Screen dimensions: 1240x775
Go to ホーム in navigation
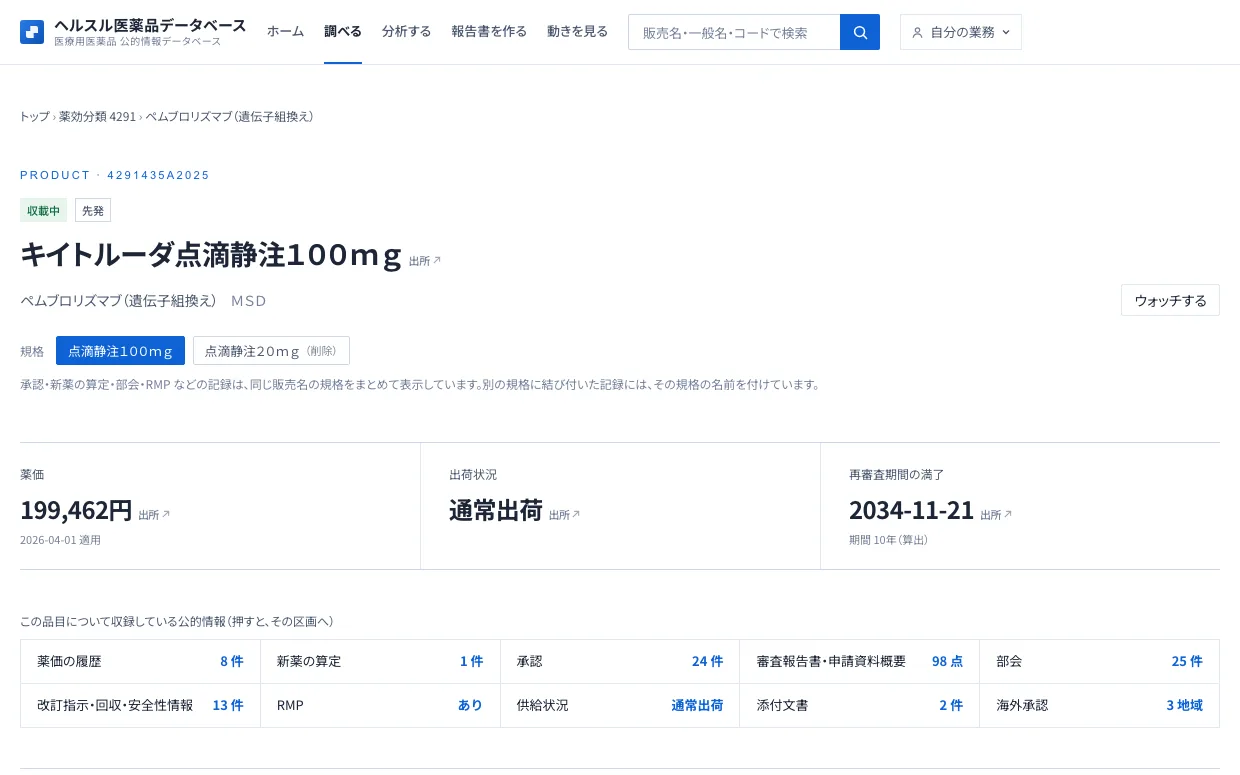(x=285, y=32)
